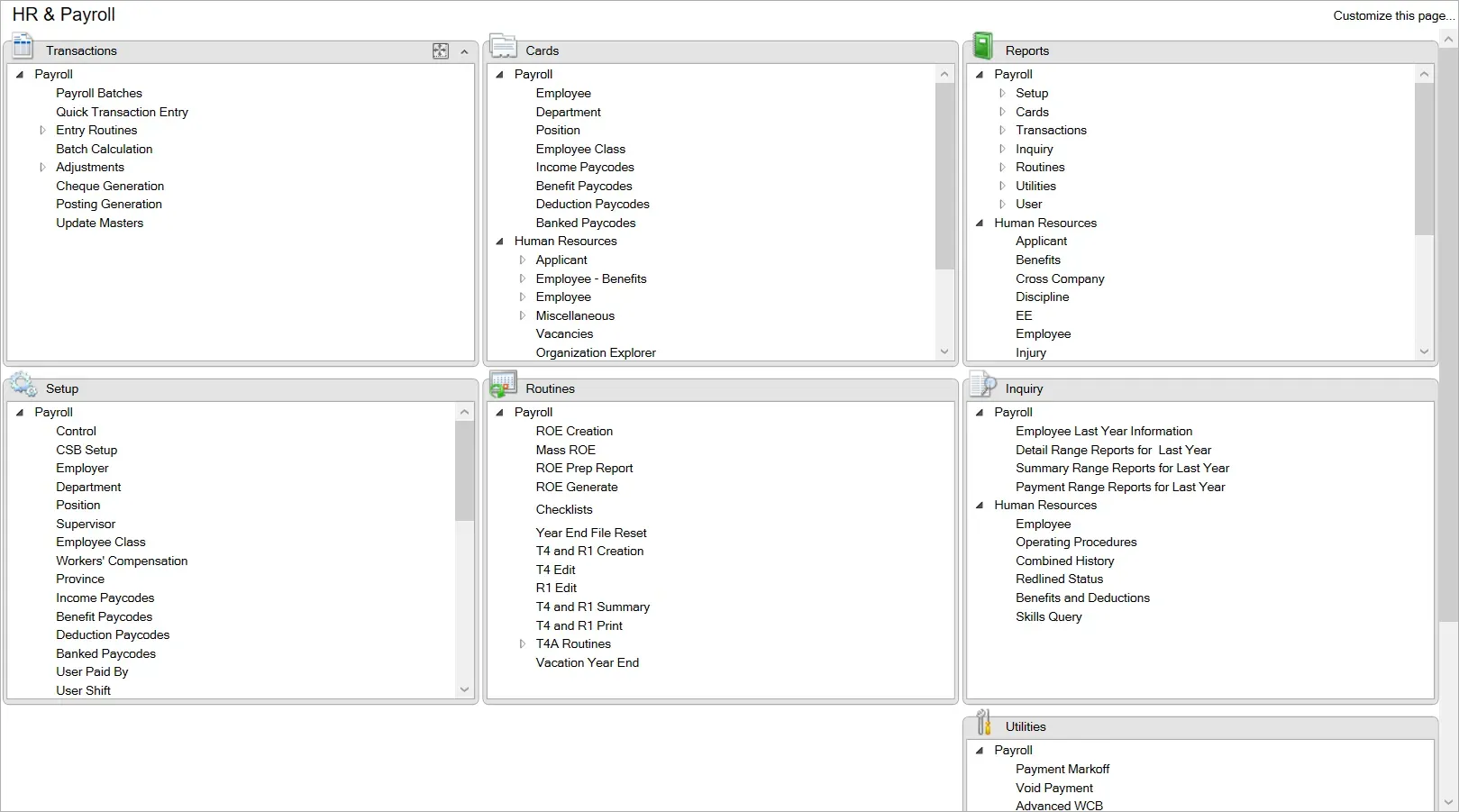
Task: Open the Customize this page link
Action: pos(1393,15)
